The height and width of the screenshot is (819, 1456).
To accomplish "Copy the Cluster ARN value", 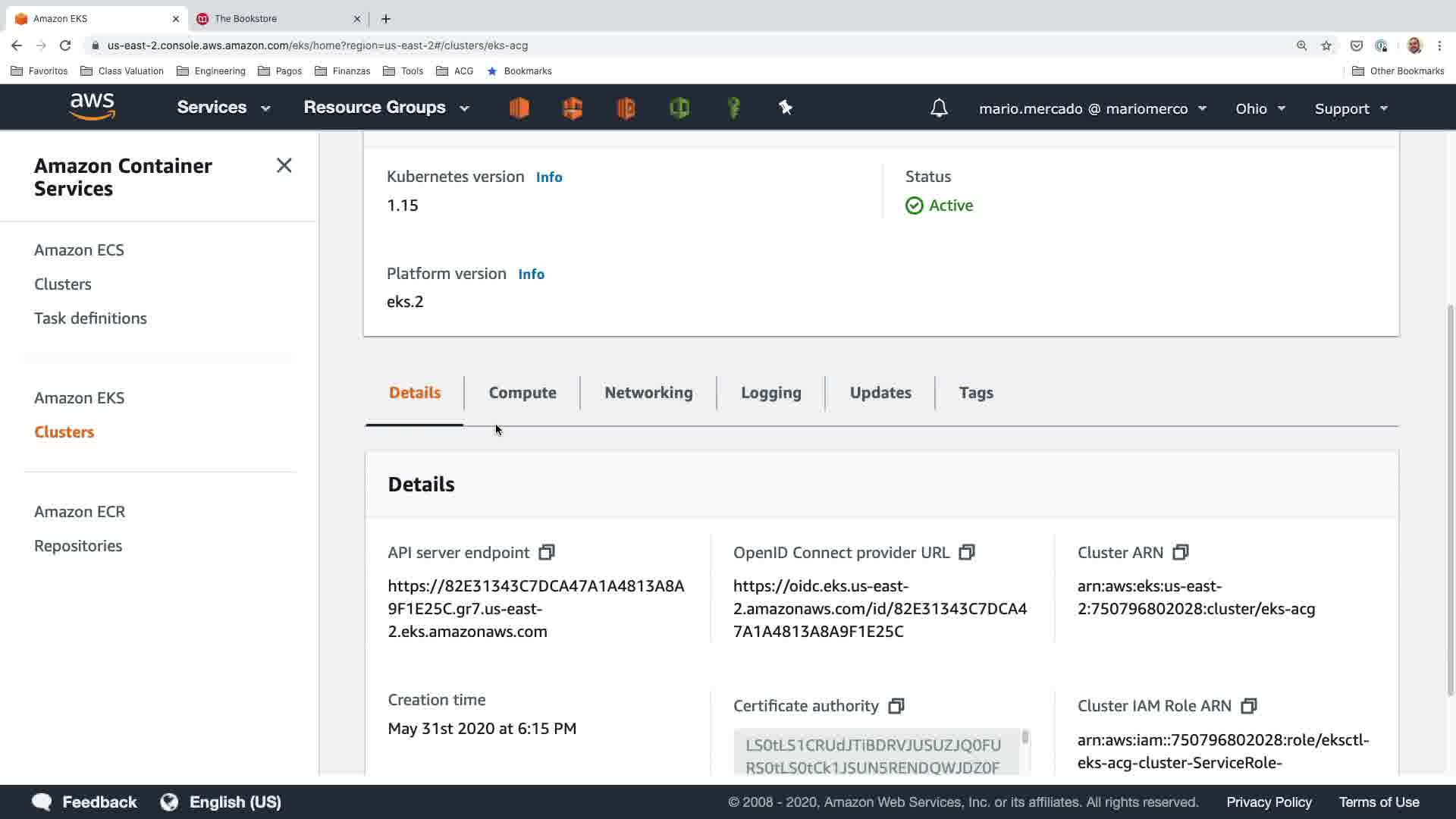I will click(x=1180, y=553).
